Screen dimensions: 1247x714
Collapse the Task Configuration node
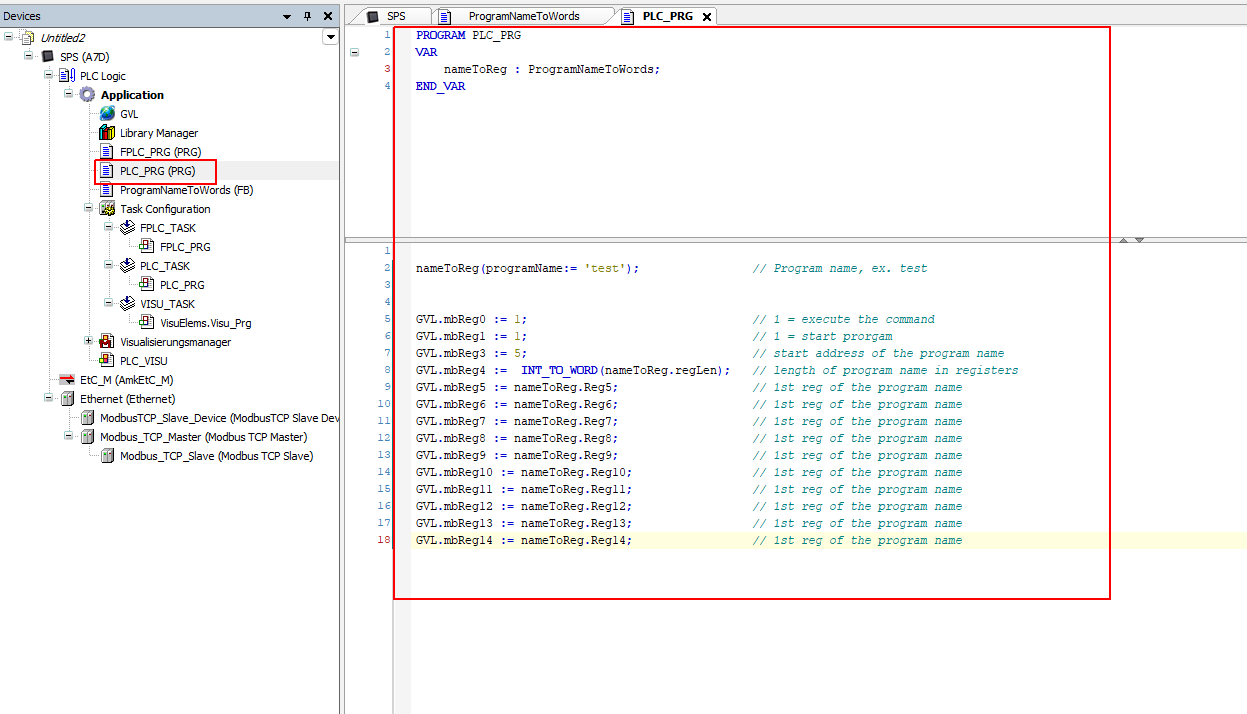[x=90, y=208]
